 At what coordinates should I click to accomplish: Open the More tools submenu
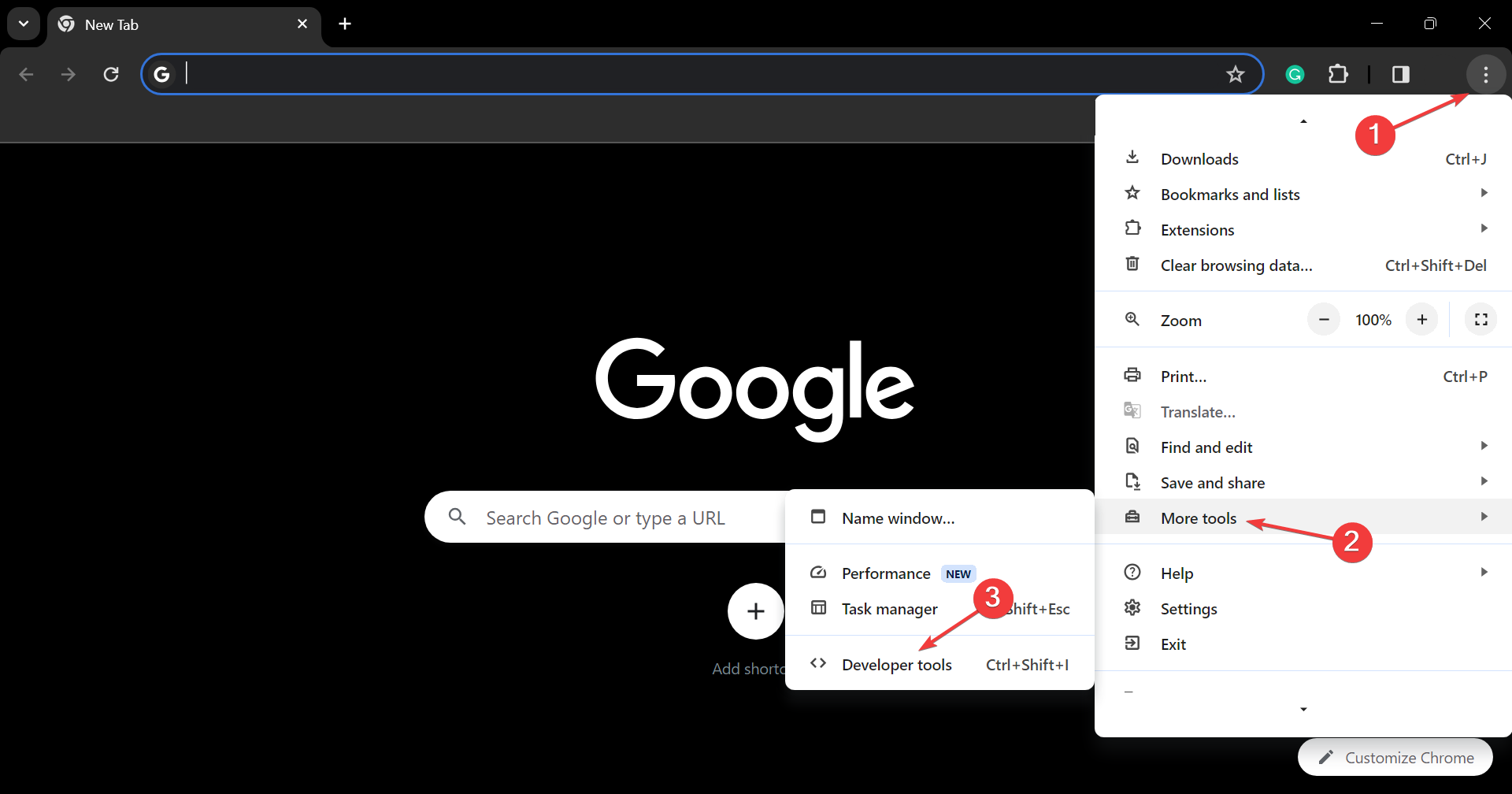pyautogui.click(x=1303, y=518)
